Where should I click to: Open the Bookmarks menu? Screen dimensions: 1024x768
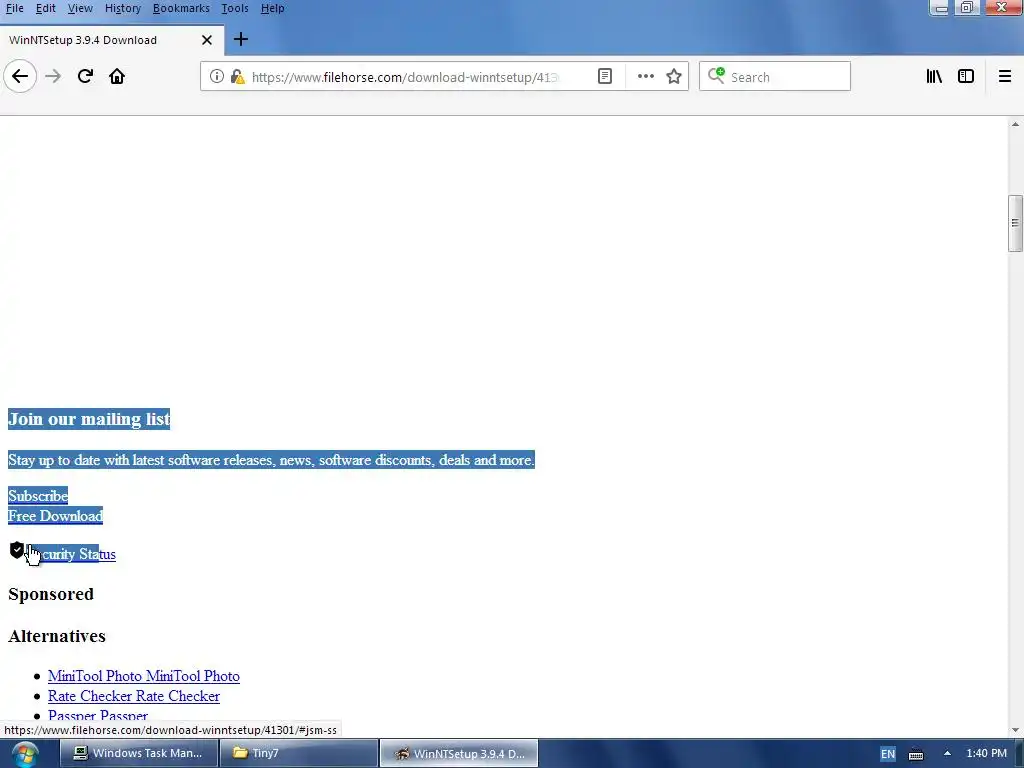pyautogui.click(x=181, y=8)
